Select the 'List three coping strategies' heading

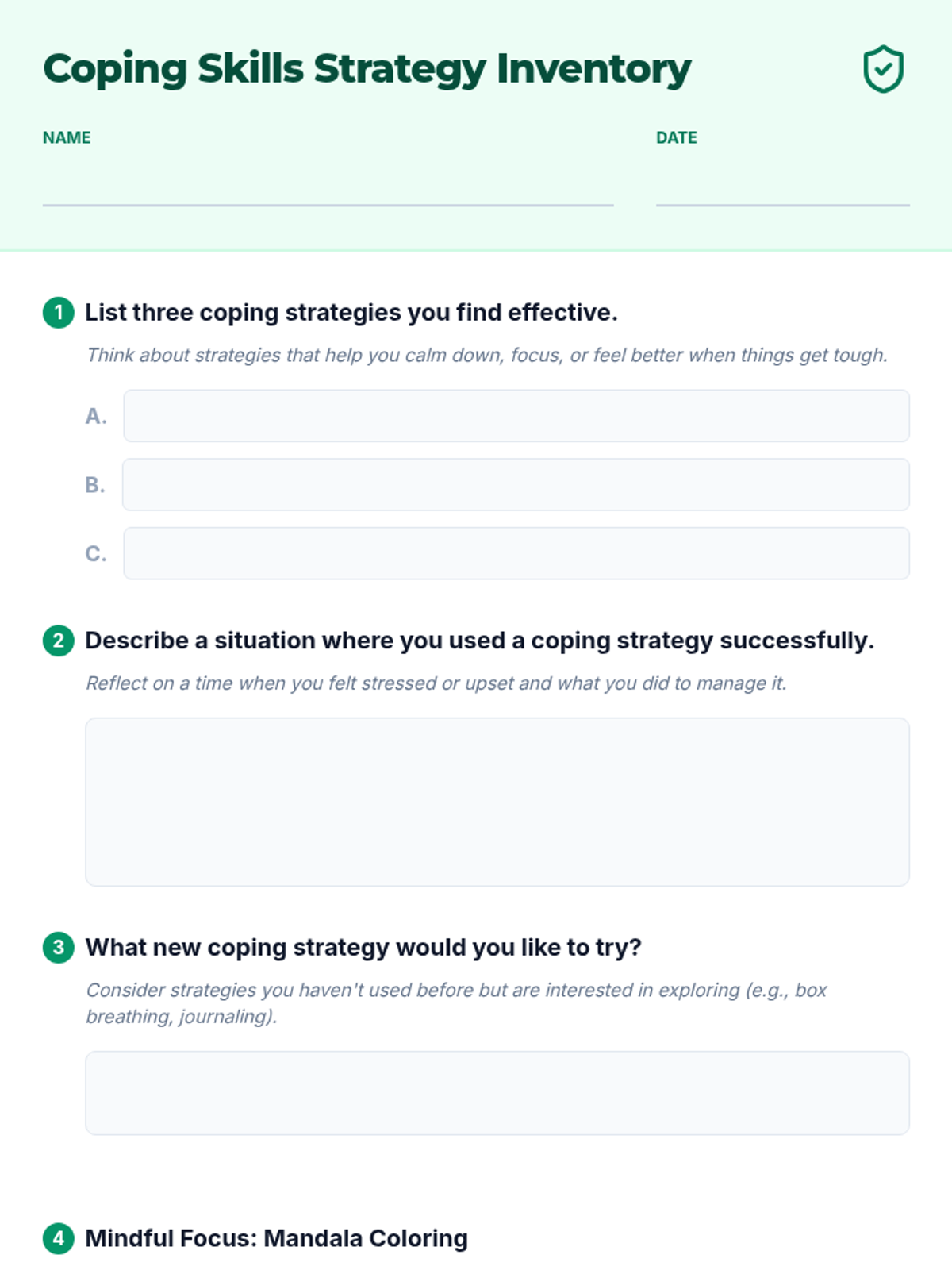[351, 313]
